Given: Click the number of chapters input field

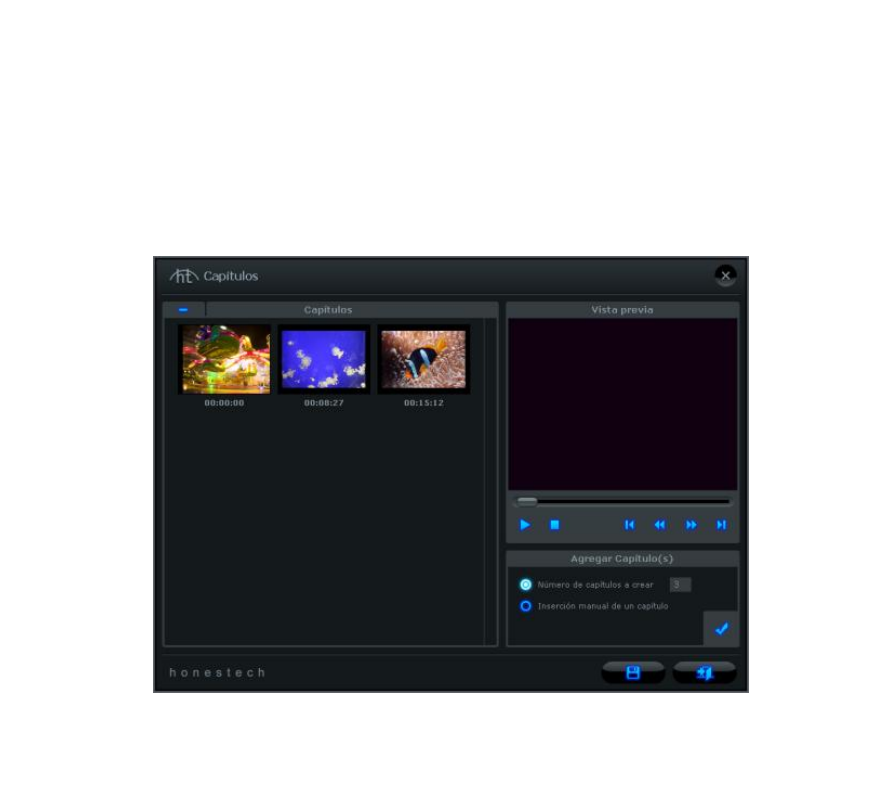Looking at the screenshot, I should (x=681, y=584).
